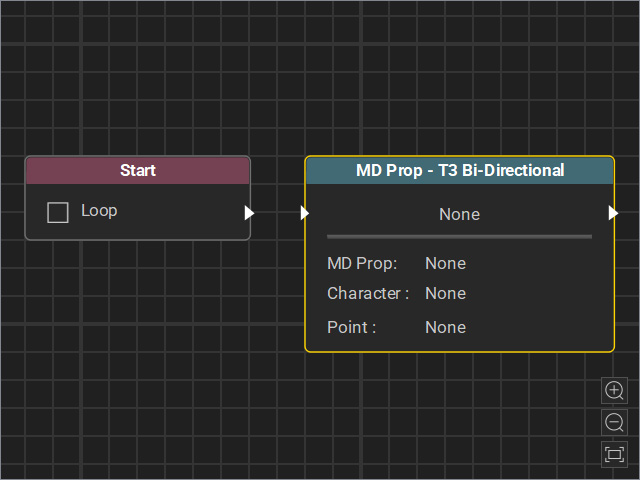640x480 pixels.
Task: Click the Start node output arrow
Action: 249,213
